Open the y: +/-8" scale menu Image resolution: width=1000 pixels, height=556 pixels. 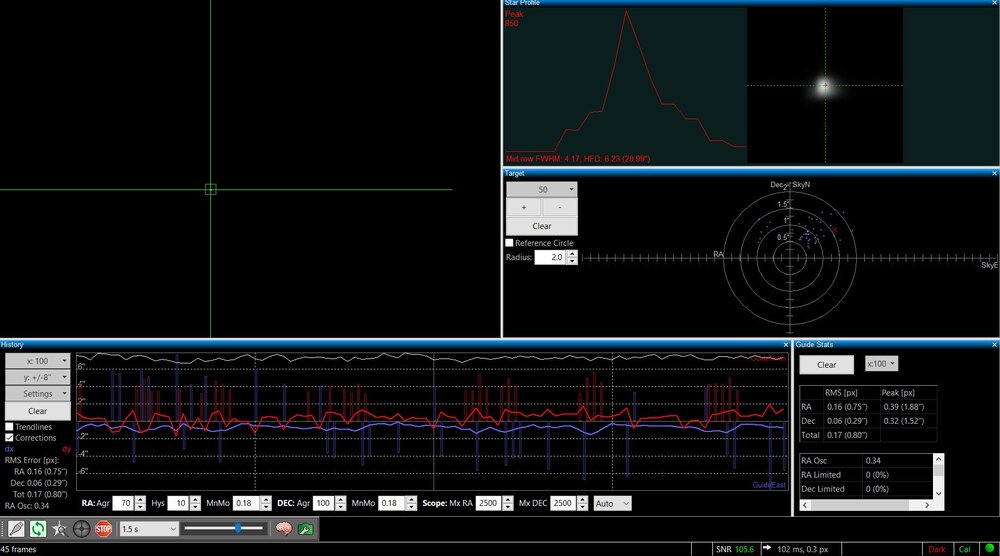37,377
